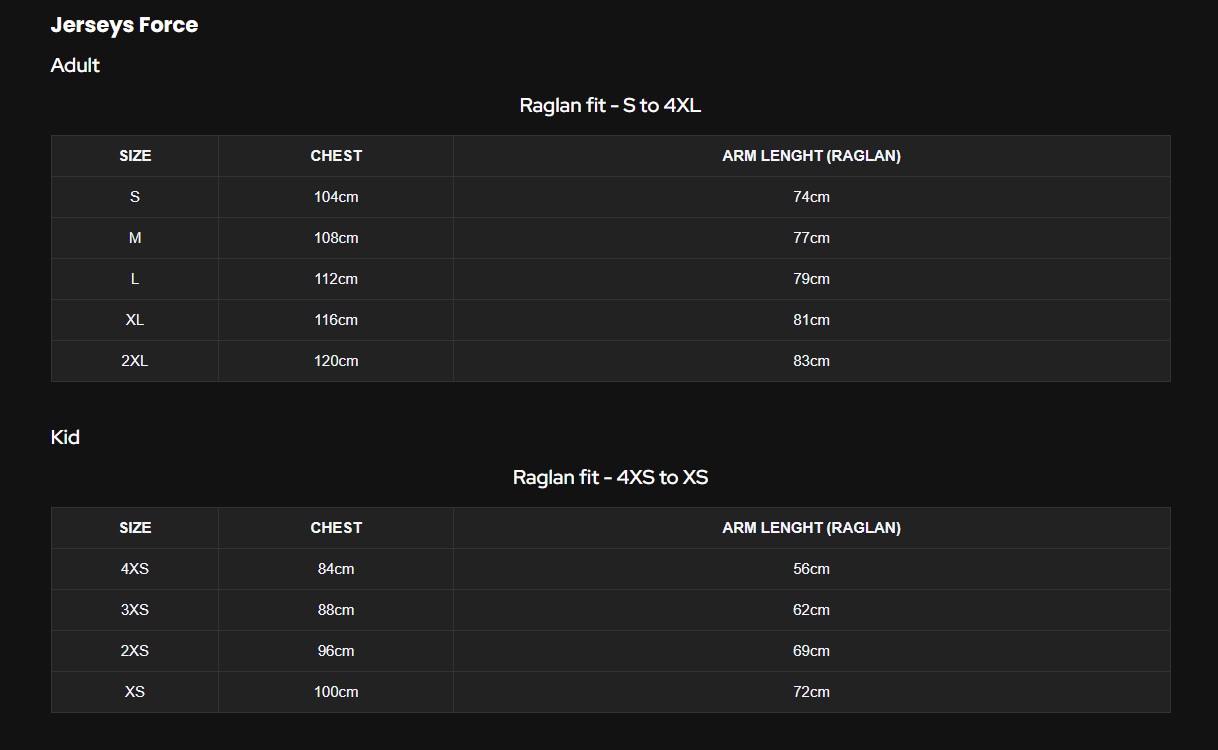
Task: Click the SIZE column header in Kid table
Action: [135, 528]
